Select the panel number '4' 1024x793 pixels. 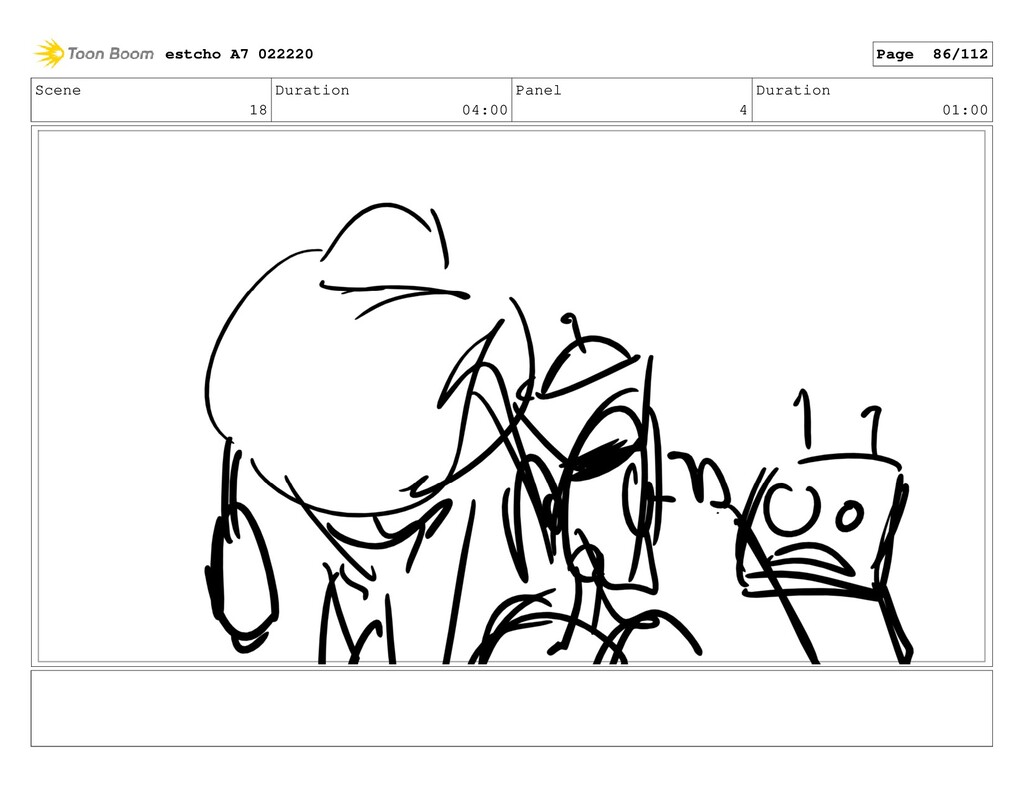click(x=743, y=110)
